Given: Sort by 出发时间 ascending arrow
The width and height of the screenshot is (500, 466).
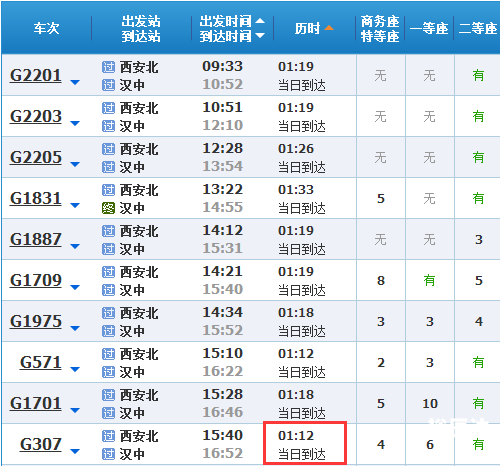Looking at the screenshot, I should pos(260,21).
